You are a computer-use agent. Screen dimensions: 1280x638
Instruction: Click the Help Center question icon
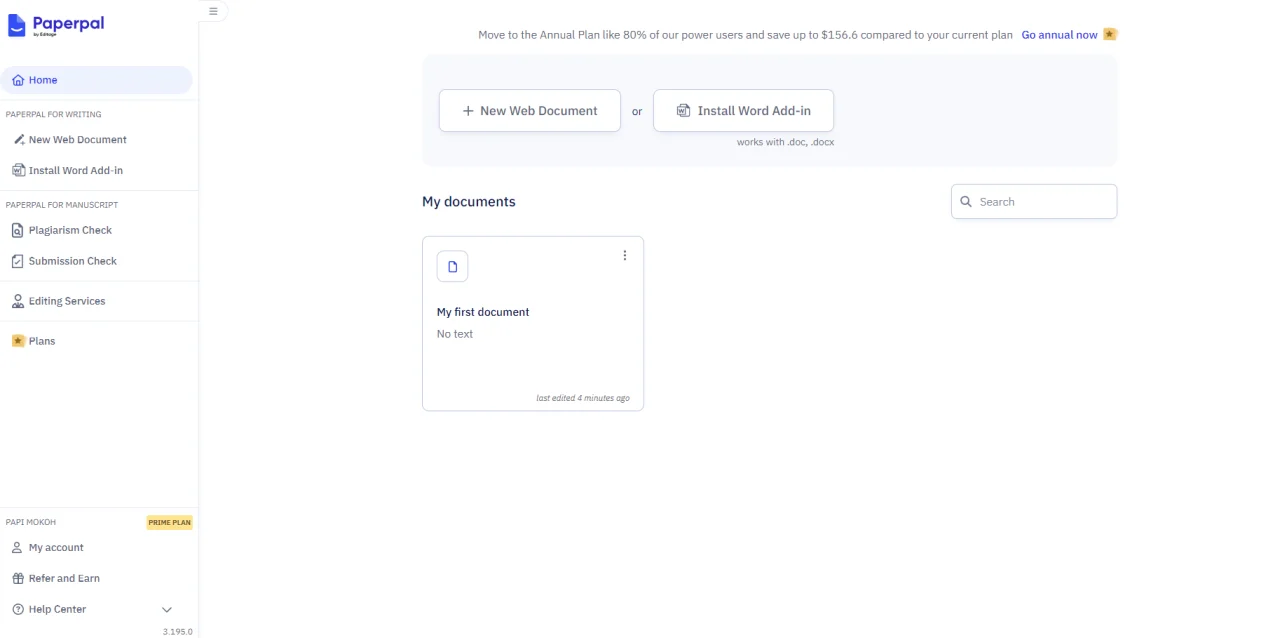(x=18, y=609)
